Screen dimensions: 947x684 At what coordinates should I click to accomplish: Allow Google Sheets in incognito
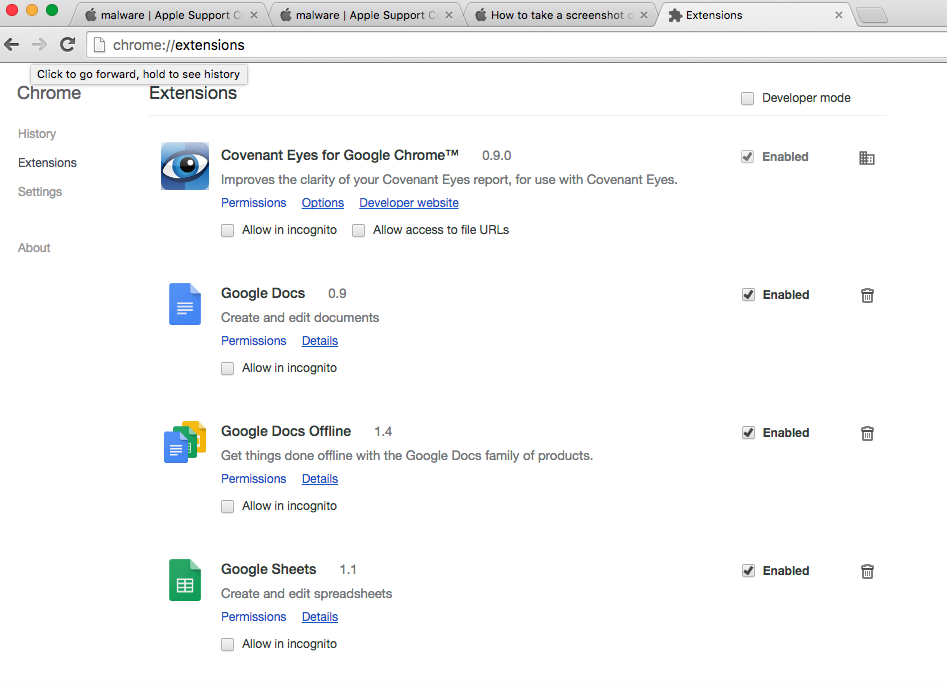228,645
